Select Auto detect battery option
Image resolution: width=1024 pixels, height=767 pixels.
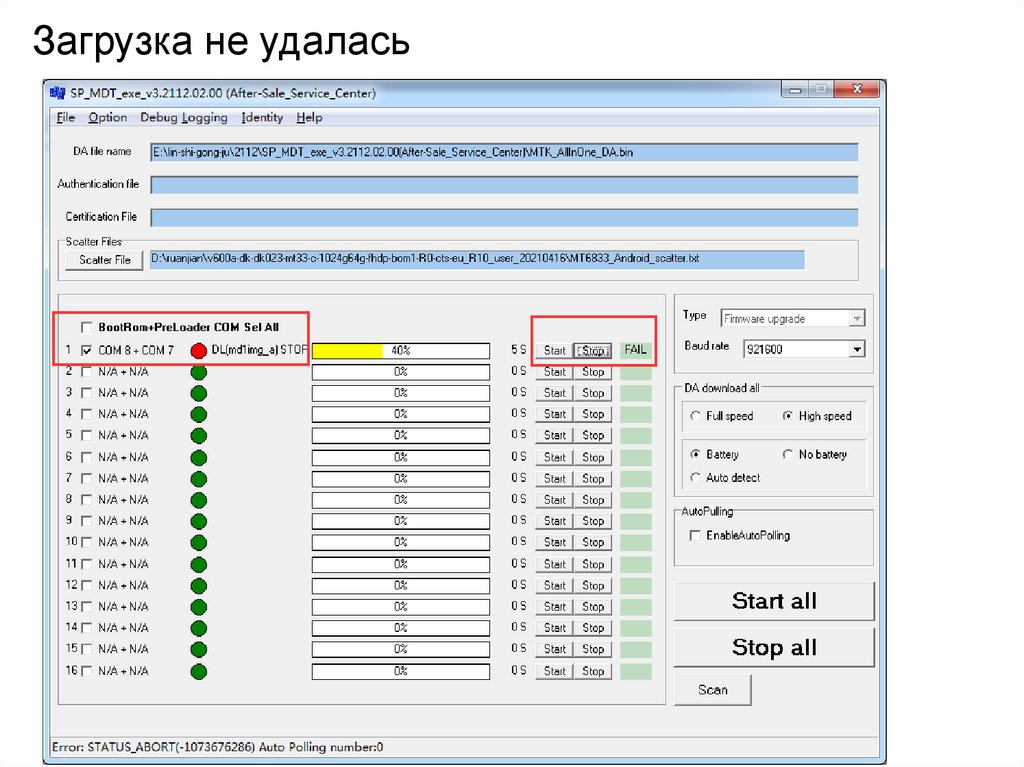pyautogui.click(x=696, y=478)
